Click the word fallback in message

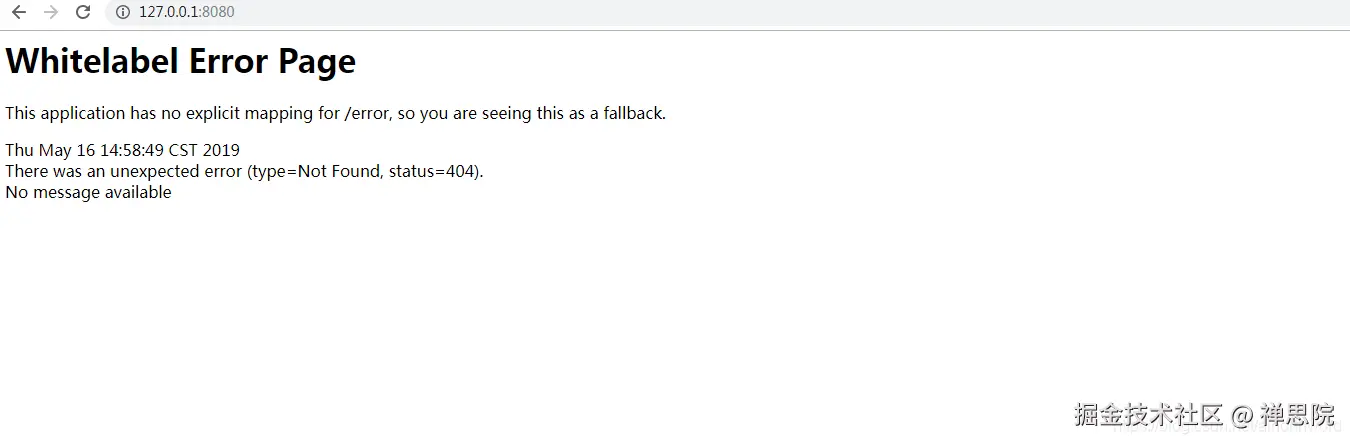coord(632,114)
